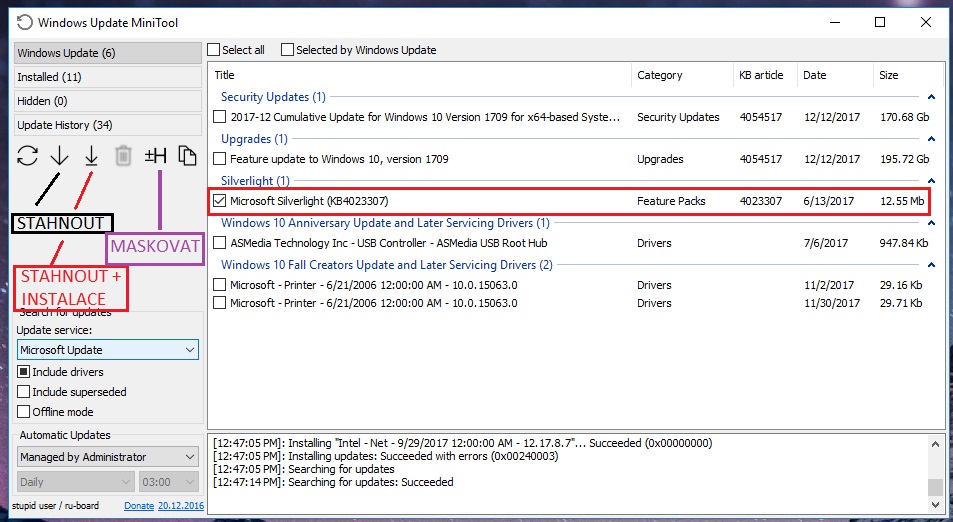This screenshot has height=522, width=953.
Task: Collapse the Anniversary Update Servicing Drivers group
Action: point(931,223)
